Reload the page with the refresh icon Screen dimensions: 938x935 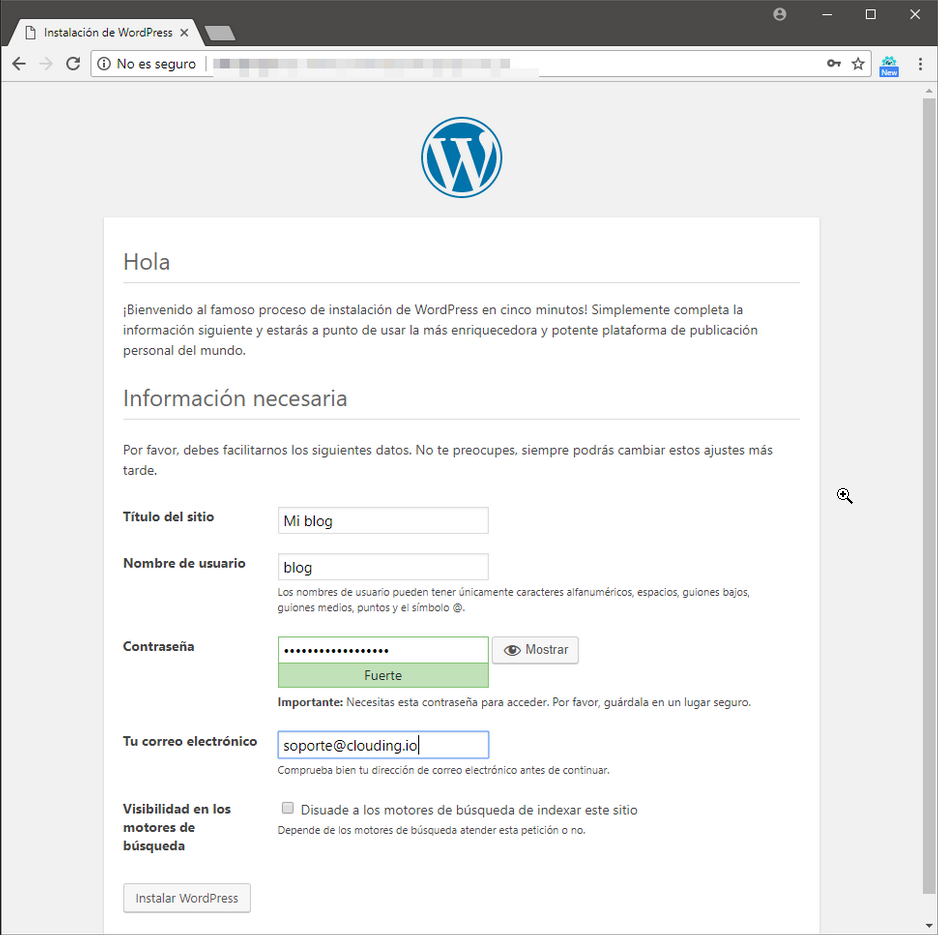tap(73, 63)
